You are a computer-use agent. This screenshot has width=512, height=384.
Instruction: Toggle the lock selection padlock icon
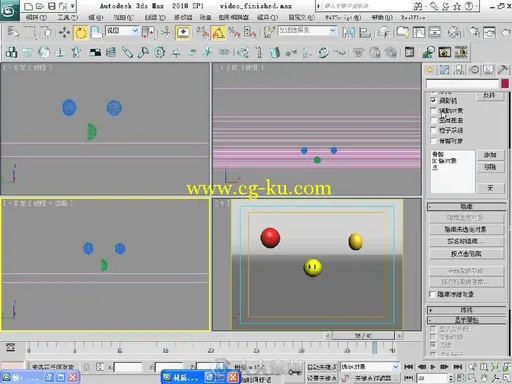click(87, 367)
